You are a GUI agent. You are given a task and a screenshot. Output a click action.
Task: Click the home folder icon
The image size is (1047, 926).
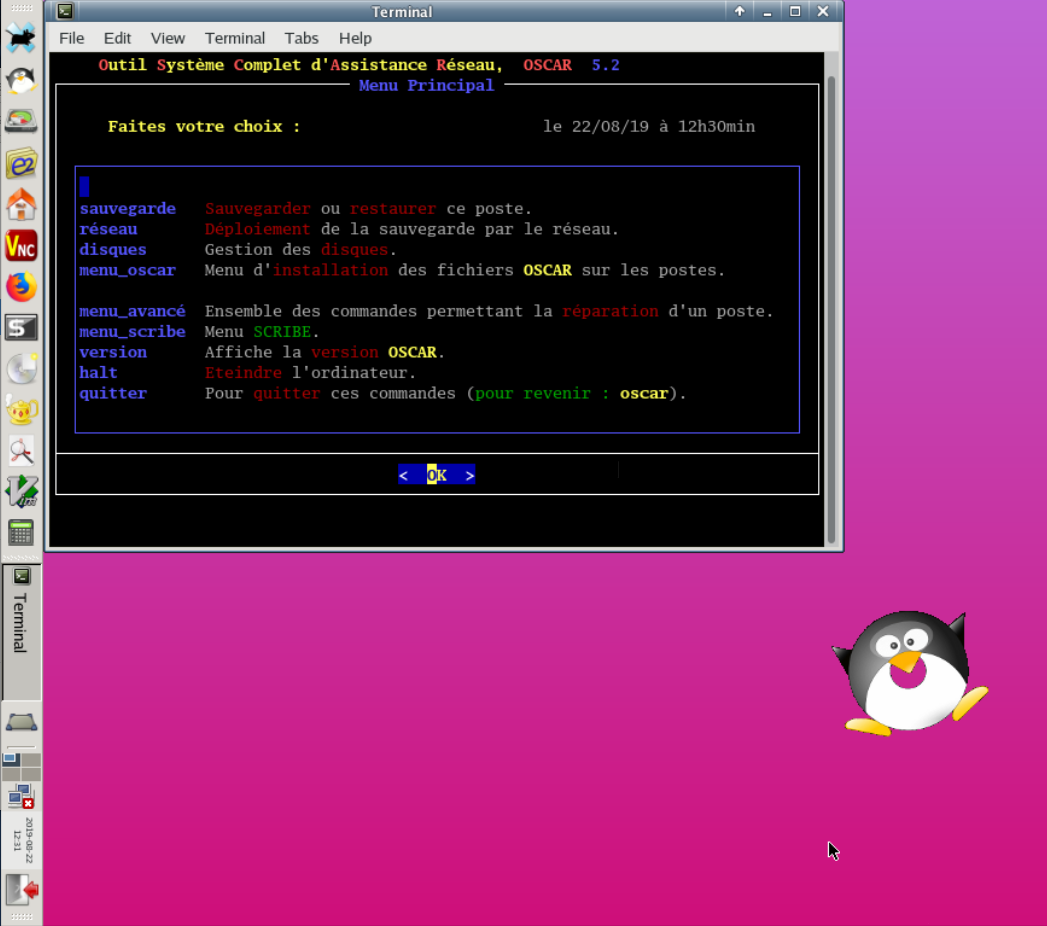[21, 205]
